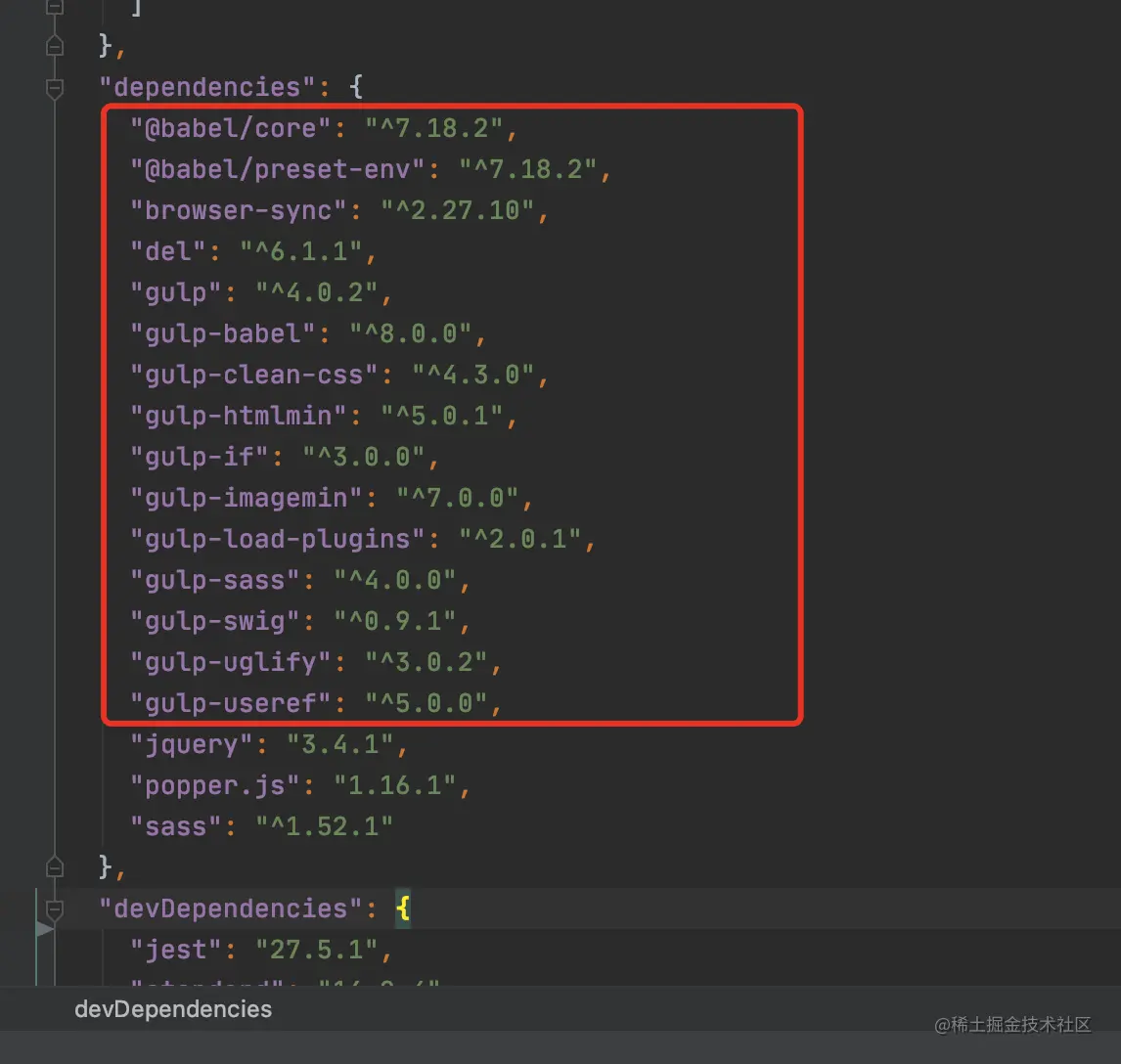Click the "^1.52.1" sass version value
The width and height of the screenshot is (1121, 1064).
pyautogui.click(x=324, y=826)
